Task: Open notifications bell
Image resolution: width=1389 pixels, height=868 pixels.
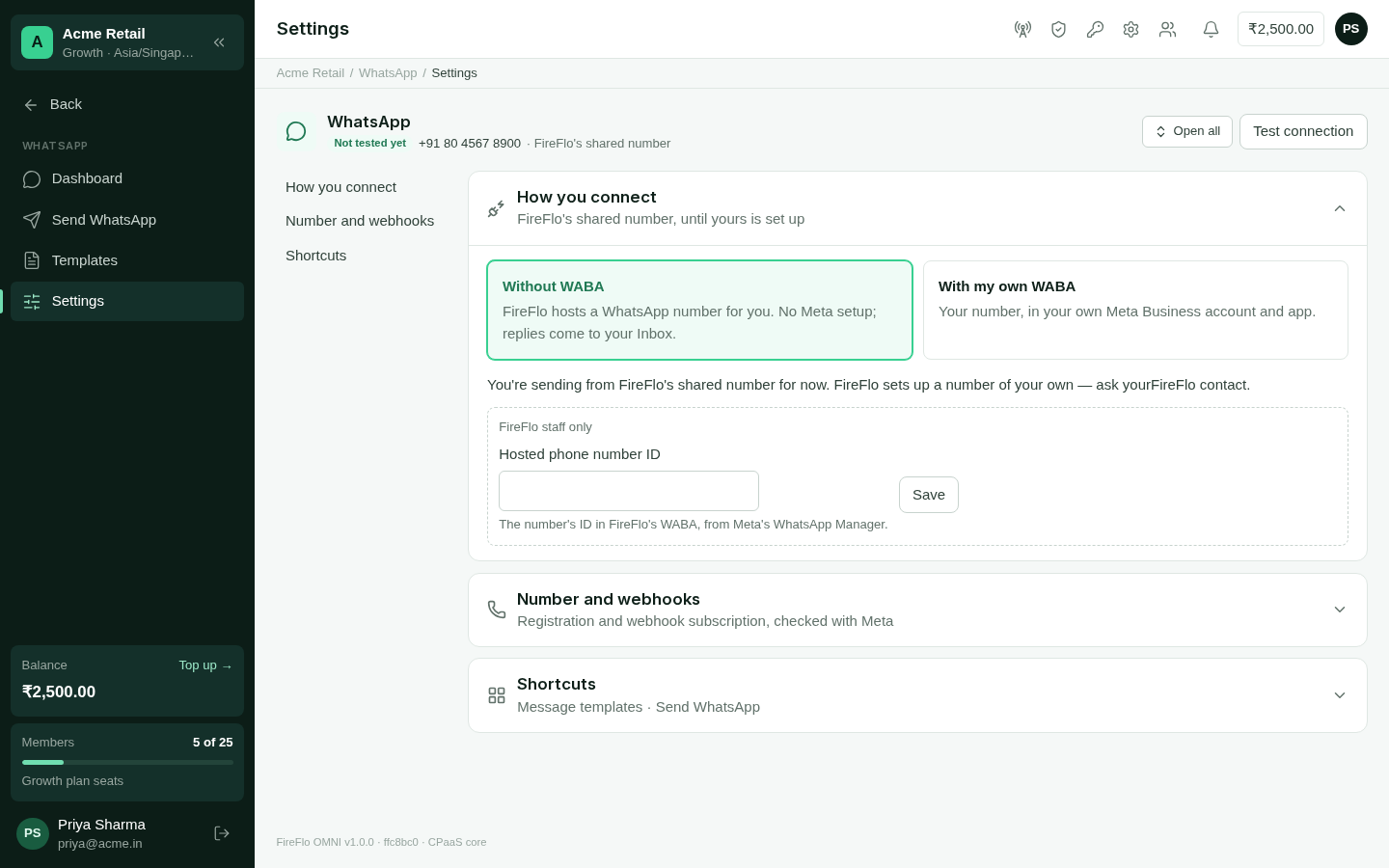Action: click(1211, 29)
